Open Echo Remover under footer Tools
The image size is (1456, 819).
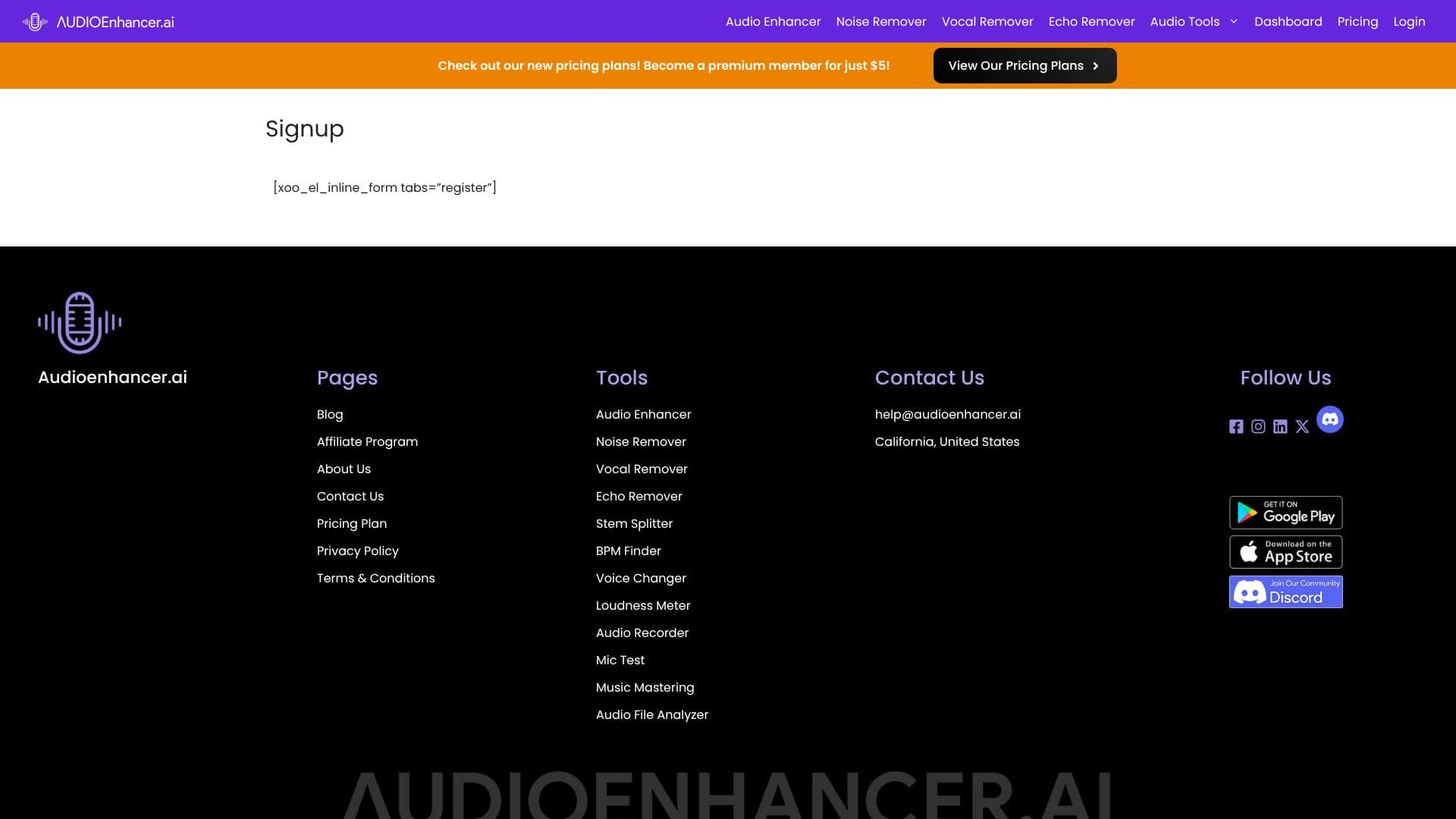point(639,496)
